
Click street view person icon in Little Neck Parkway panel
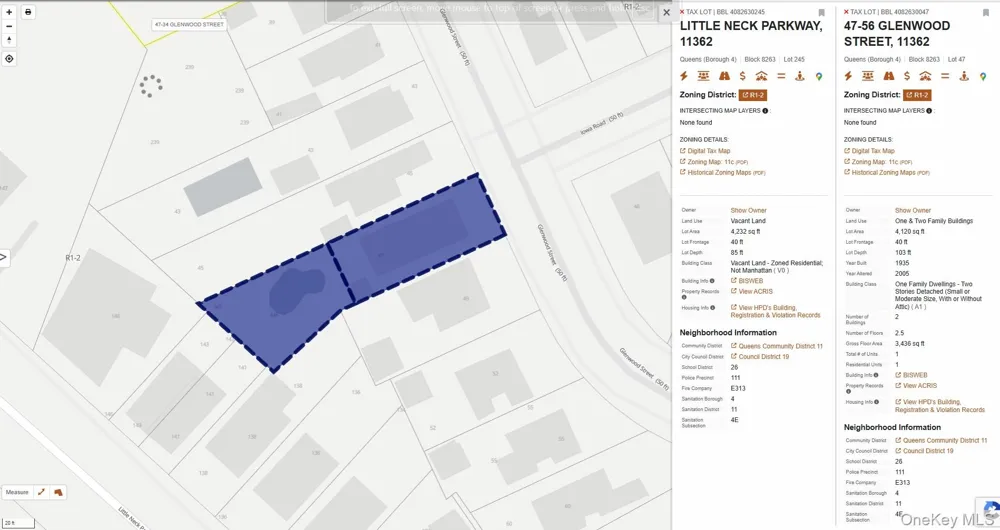pos(800,76)
